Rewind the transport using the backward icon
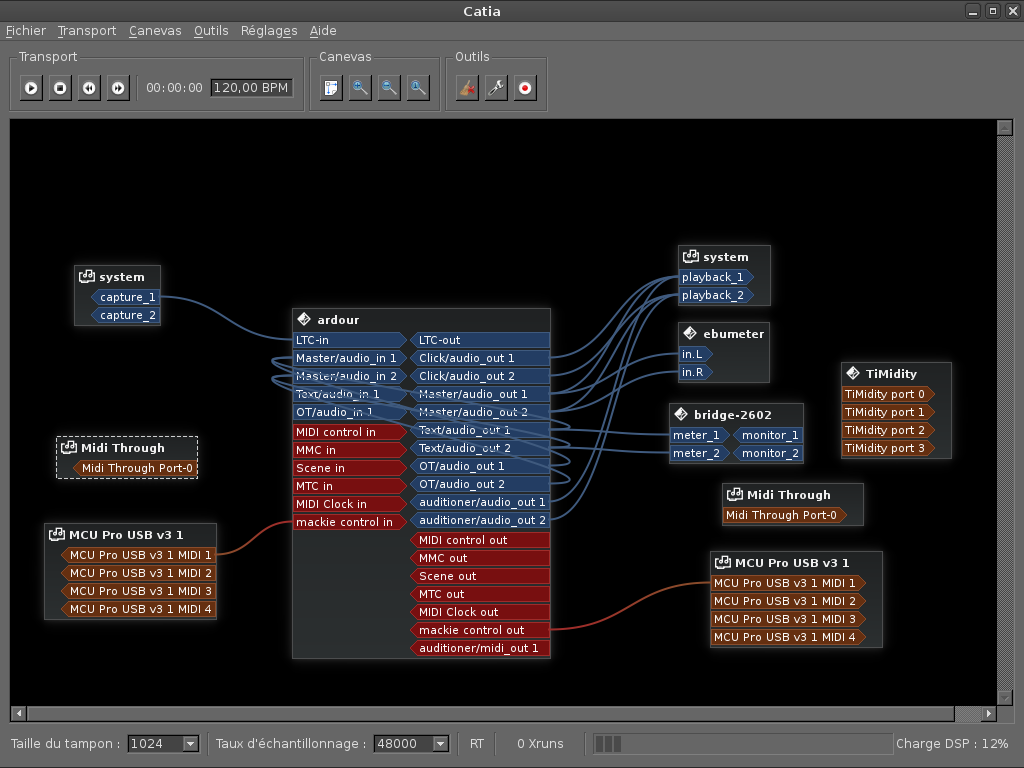Viewport: 1024px width, 768px height. pyautogui.click(x=89, y=88)
